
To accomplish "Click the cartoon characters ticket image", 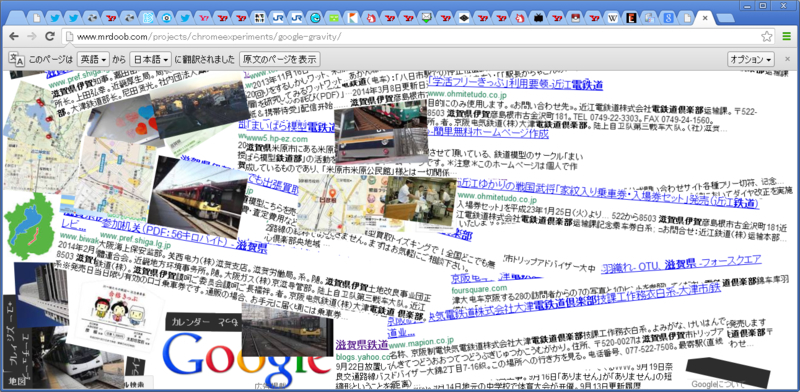I will pyautogui.click(x=116, y=315).
